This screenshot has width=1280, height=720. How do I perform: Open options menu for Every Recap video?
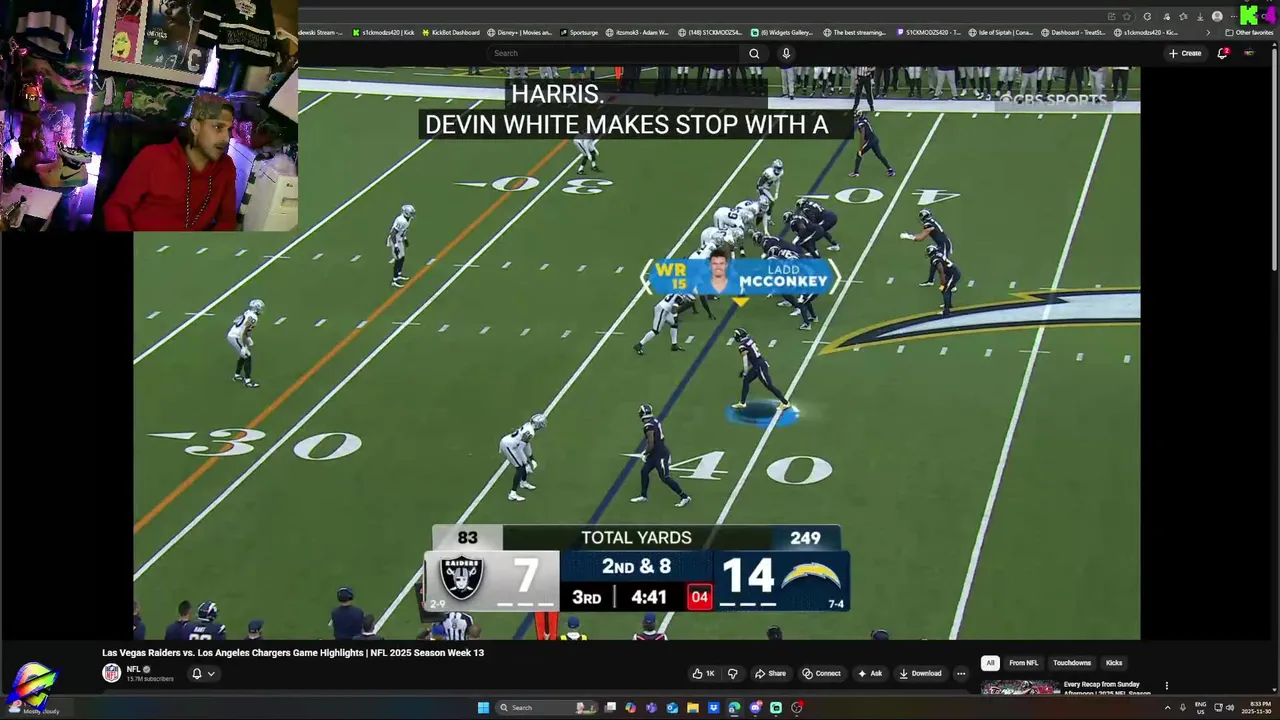coord(1166,686)
